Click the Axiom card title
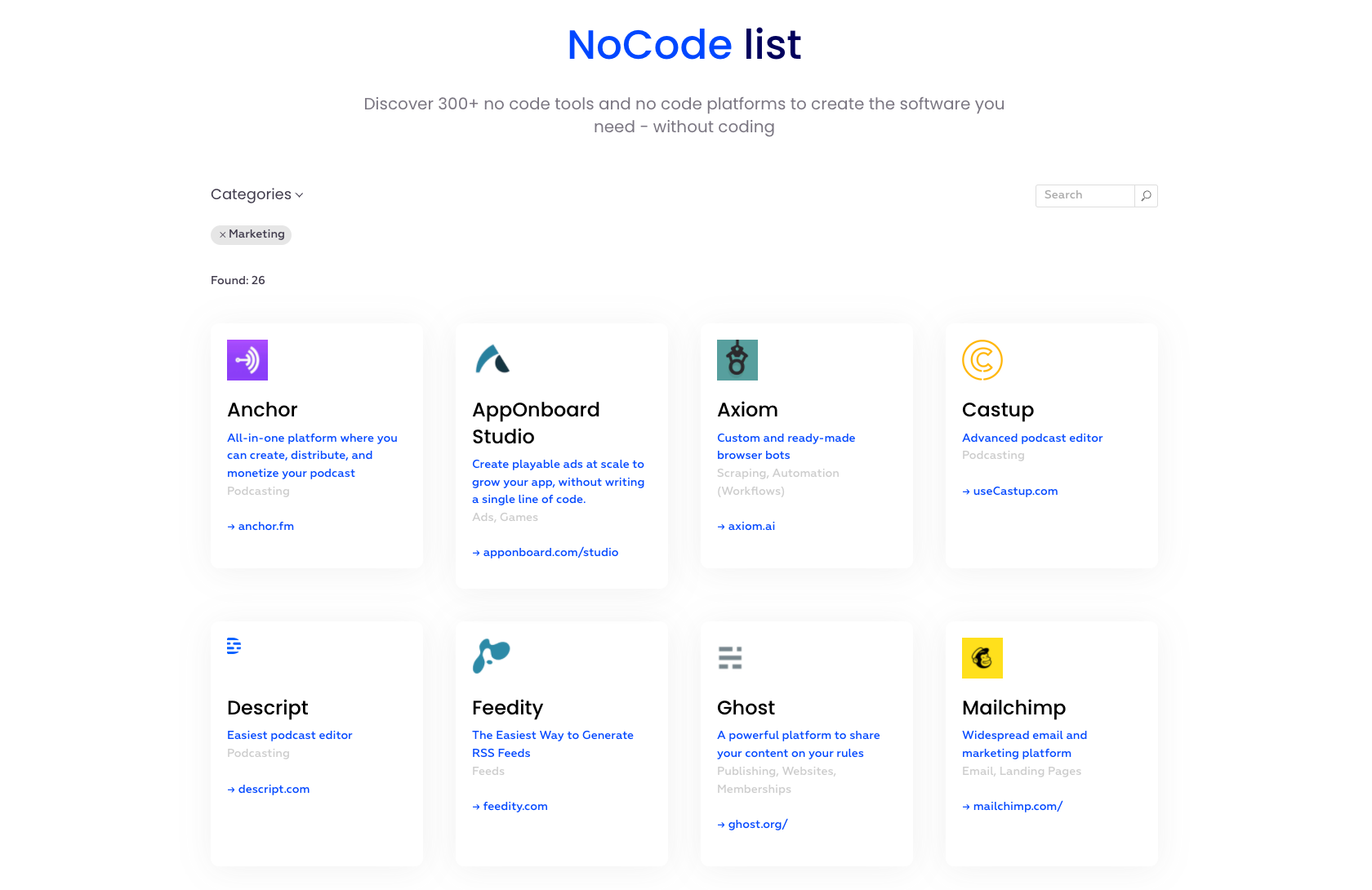Viewport: 1372px width, 890px height. coord(747,410)
